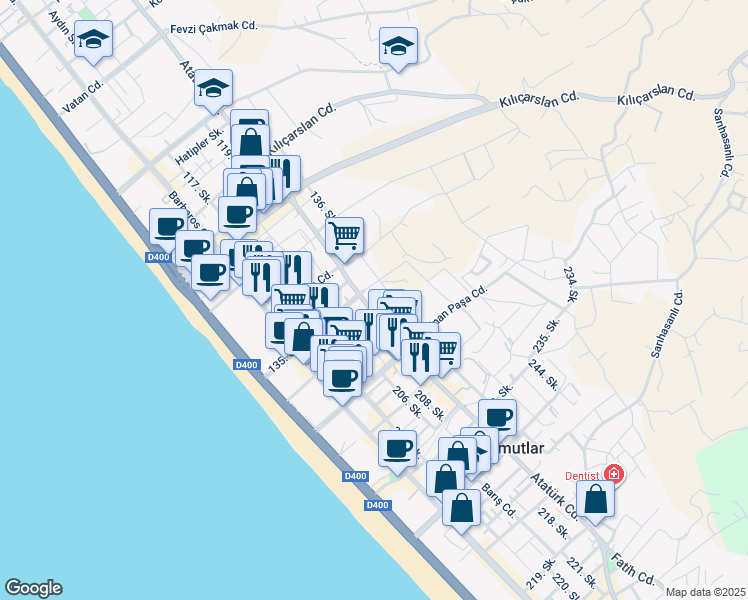Click the Dentist place label

point(582,476)
